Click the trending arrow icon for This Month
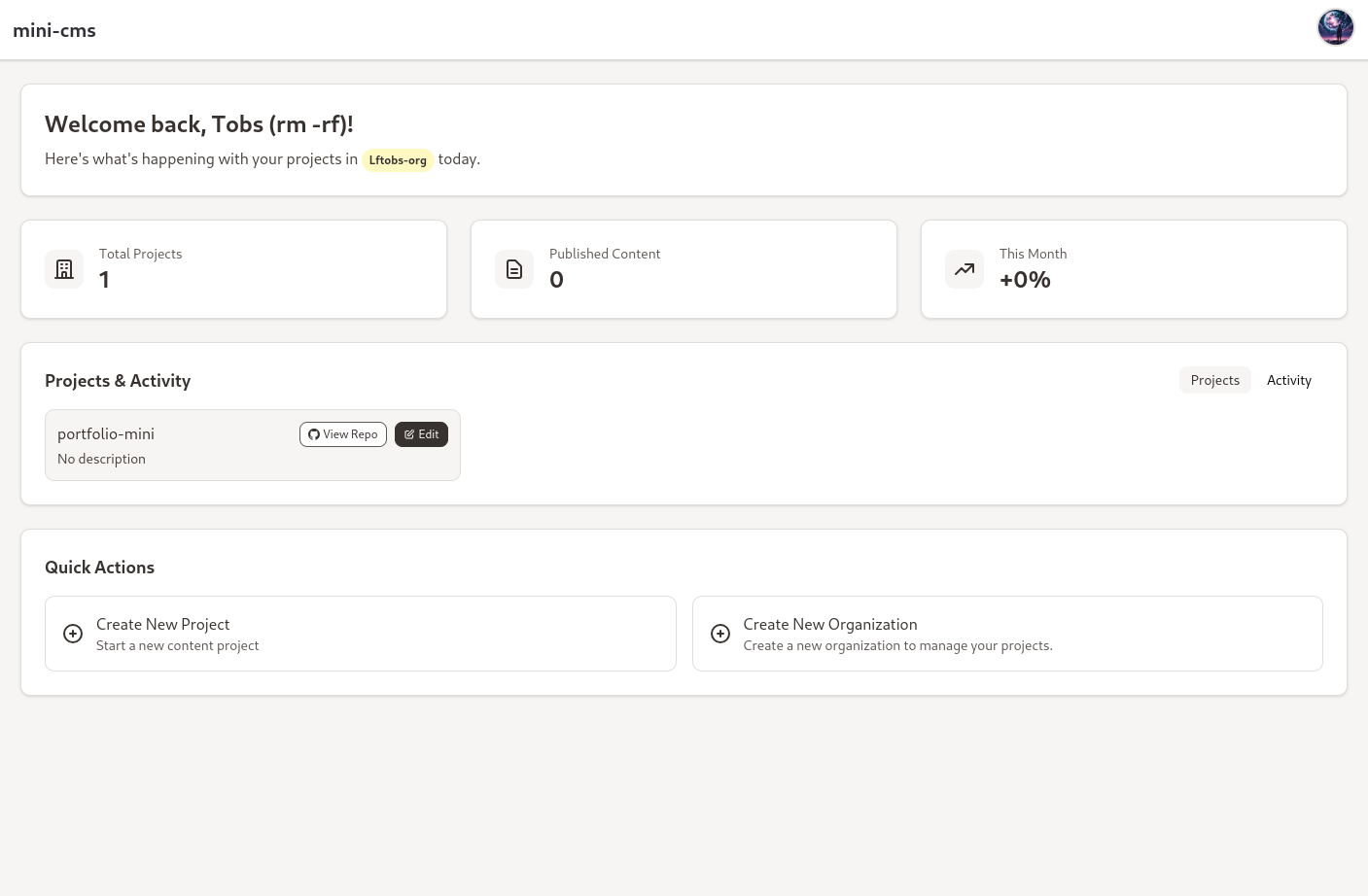This screenshot has width=1368, height=896. click(965, 269)
